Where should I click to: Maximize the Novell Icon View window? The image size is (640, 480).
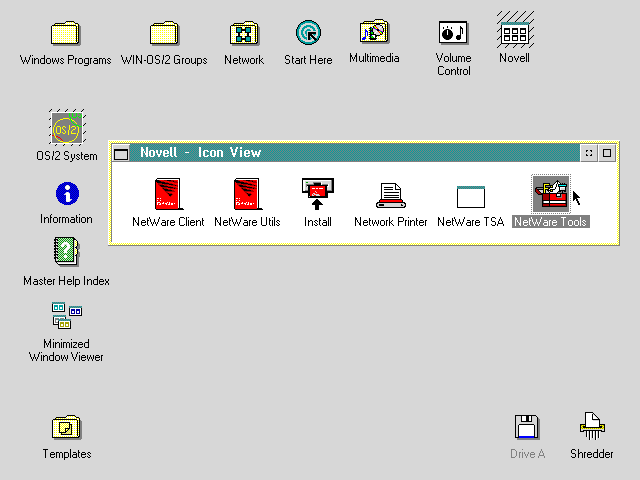(607, 153)
